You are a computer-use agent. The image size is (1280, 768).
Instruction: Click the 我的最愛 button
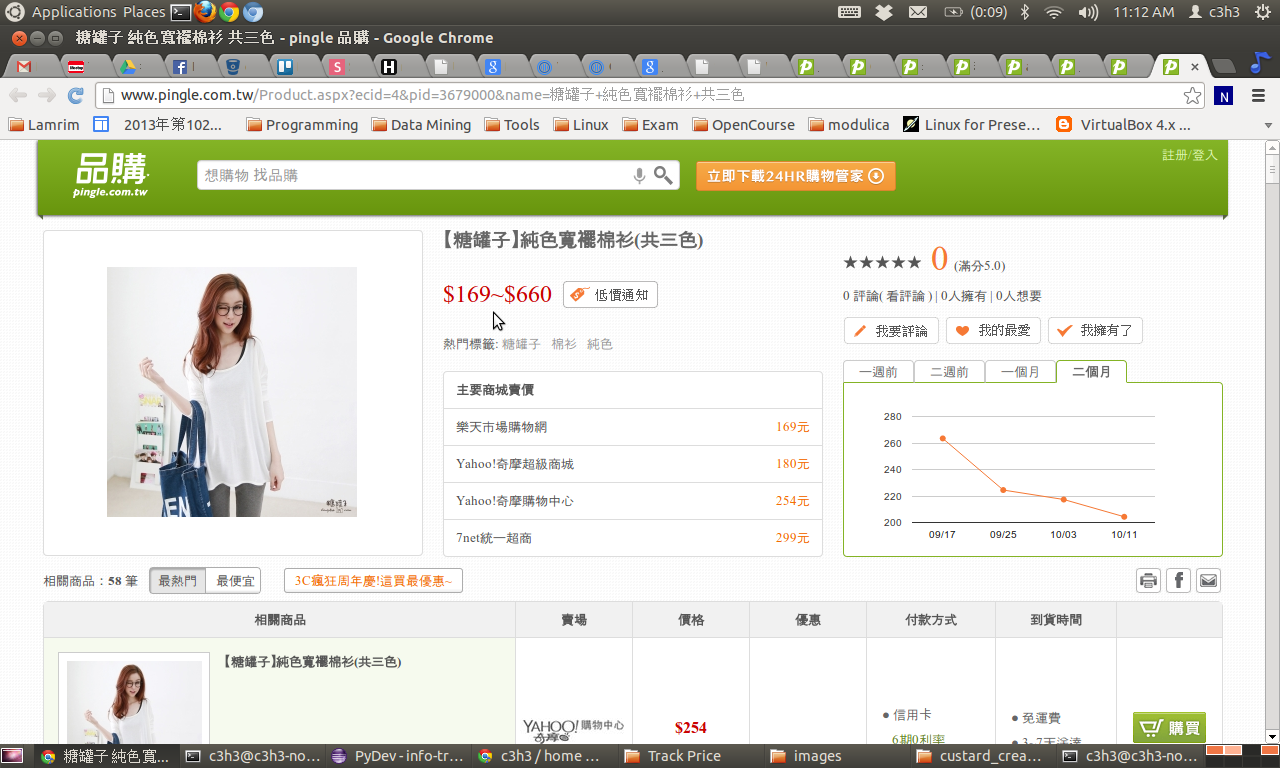(994, 331)
